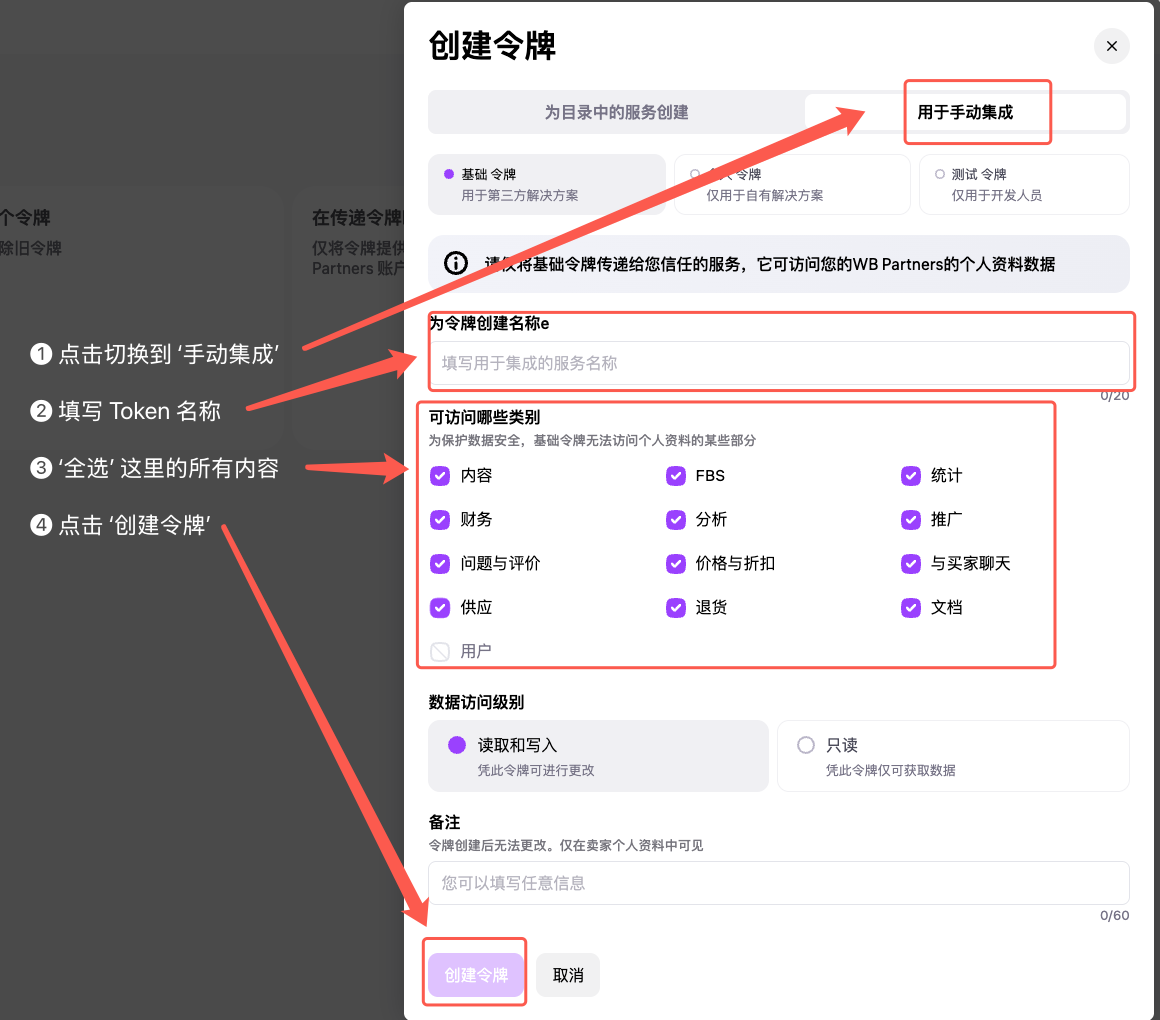
Task: Click the 数据访问级别 heading
Action: [476, 702]
